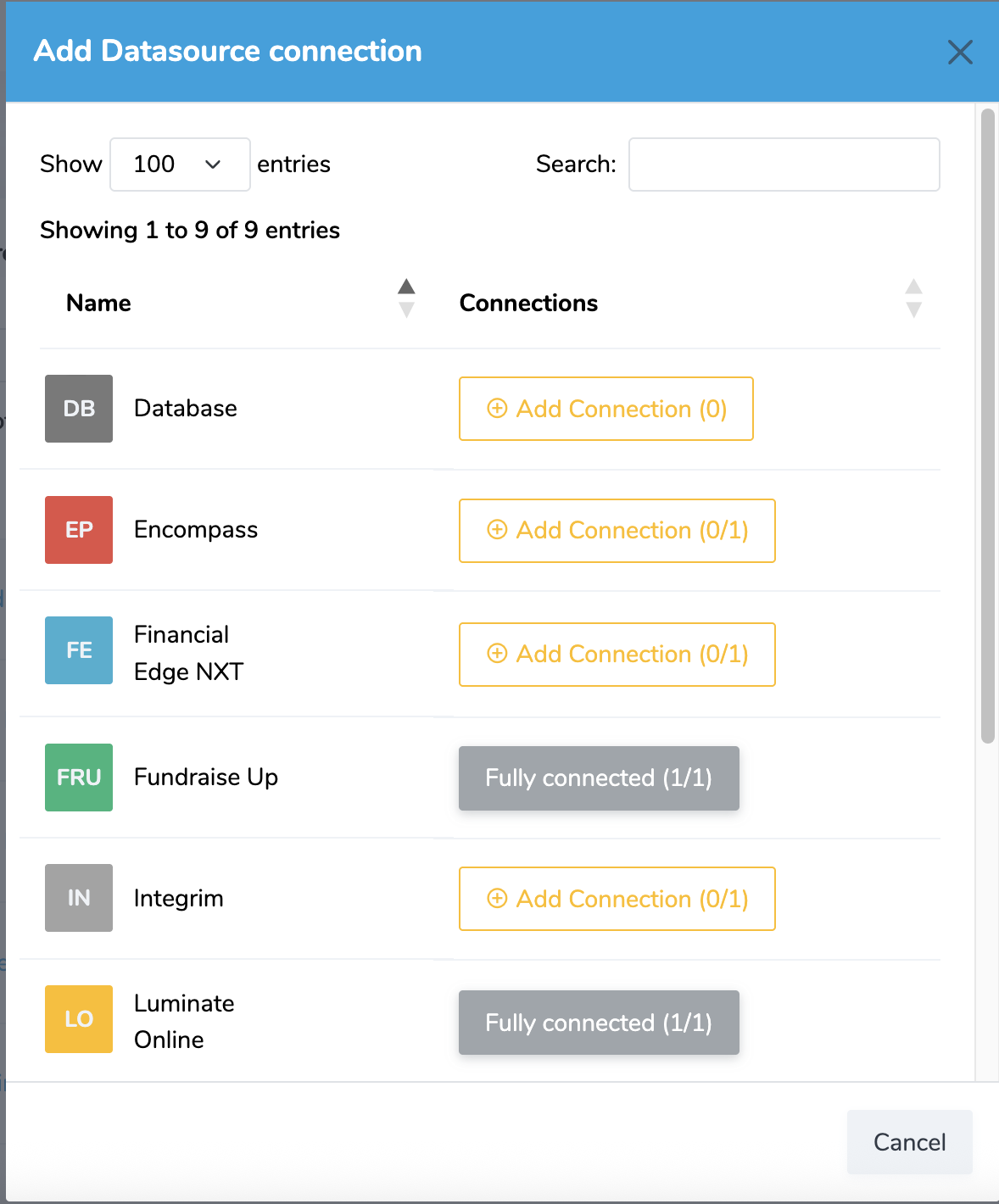Click the DB Database icon badge

point(79,409)
